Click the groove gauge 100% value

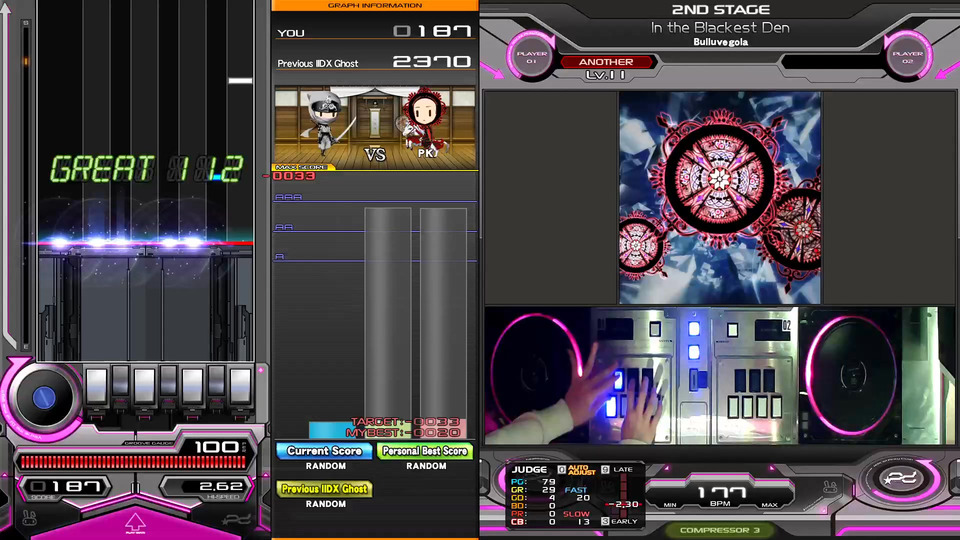[x=219, y=448]
